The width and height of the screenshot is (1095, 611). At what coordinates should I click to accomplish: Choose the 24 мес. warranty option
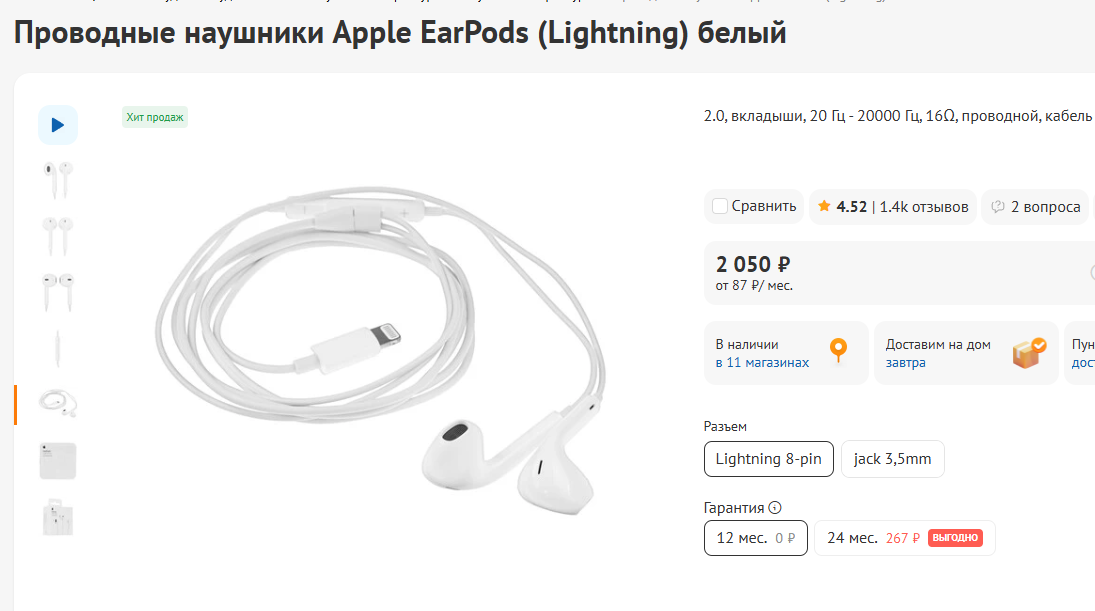[905, 538]
